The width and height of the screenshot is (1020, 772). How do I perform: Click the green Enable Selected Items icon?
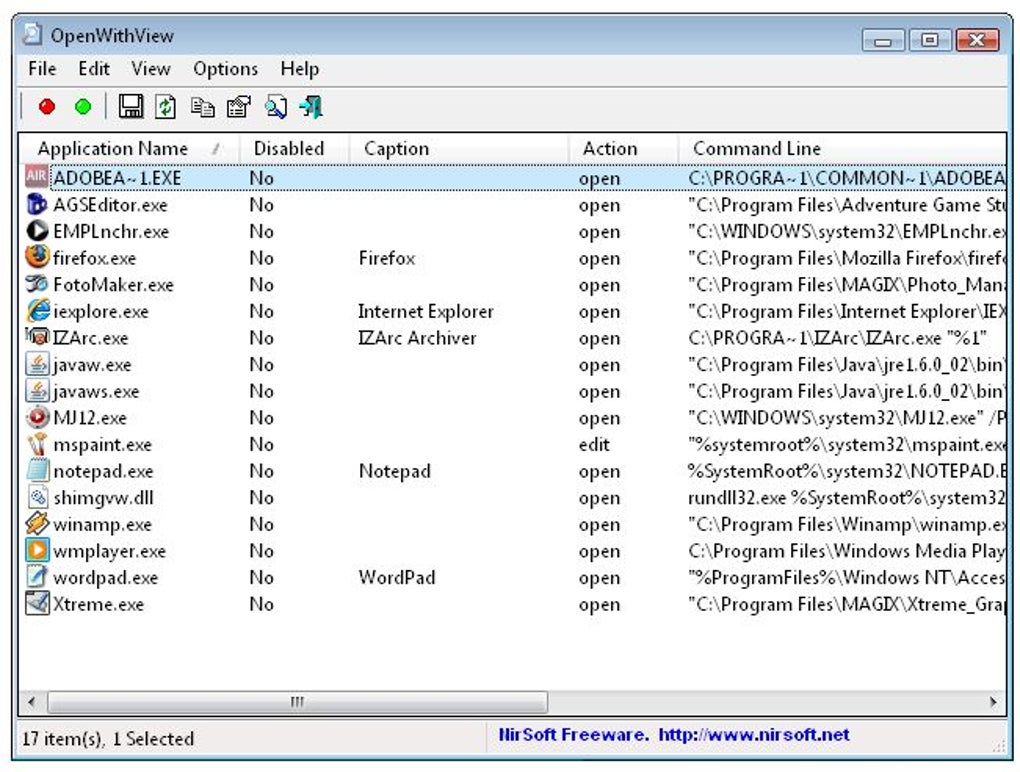pyautogui.click(x=83, y=106)
